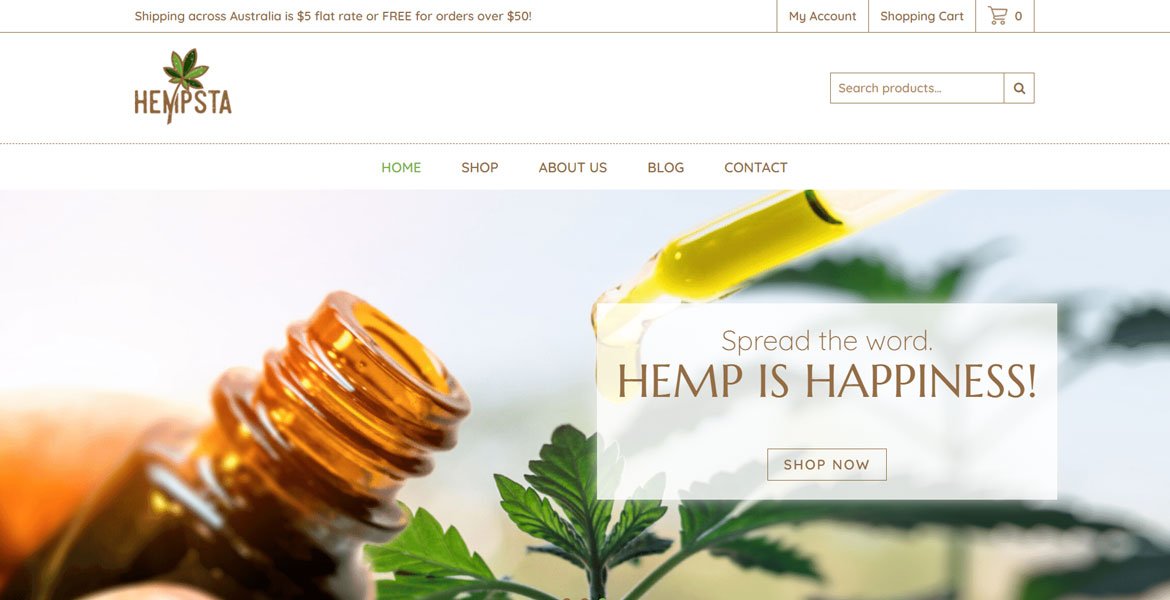This screenshot has width=1170, height=600.
Task: Click the magnifier search button
Action: click(x=1019, y=88)
